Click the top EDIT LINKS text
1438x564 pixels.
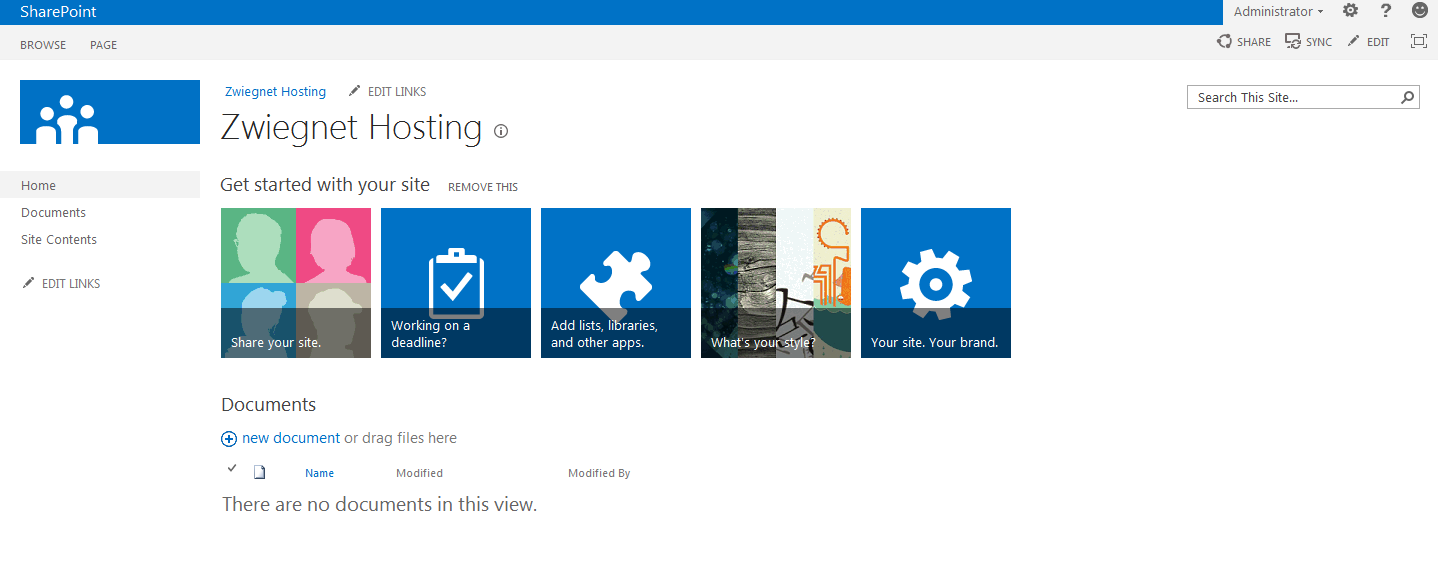tap(397, 91)
